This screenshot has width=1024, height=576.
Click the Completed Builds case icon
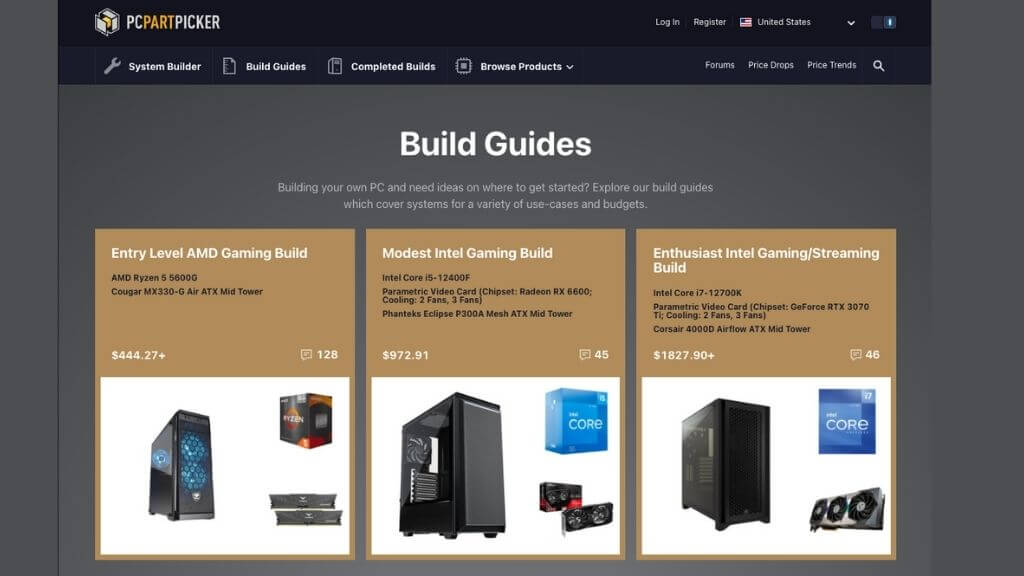[x=335, y=66]
